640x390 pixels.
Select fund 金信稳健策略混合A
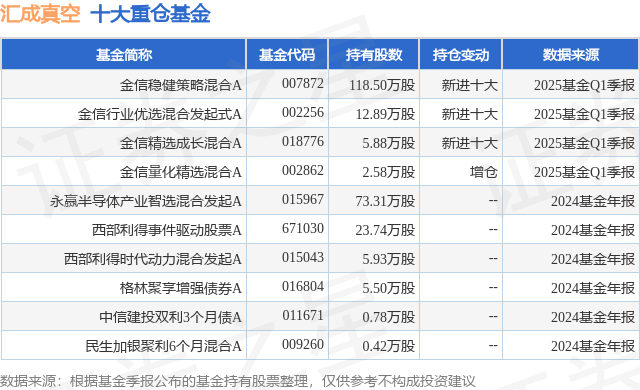coord(180,85)
